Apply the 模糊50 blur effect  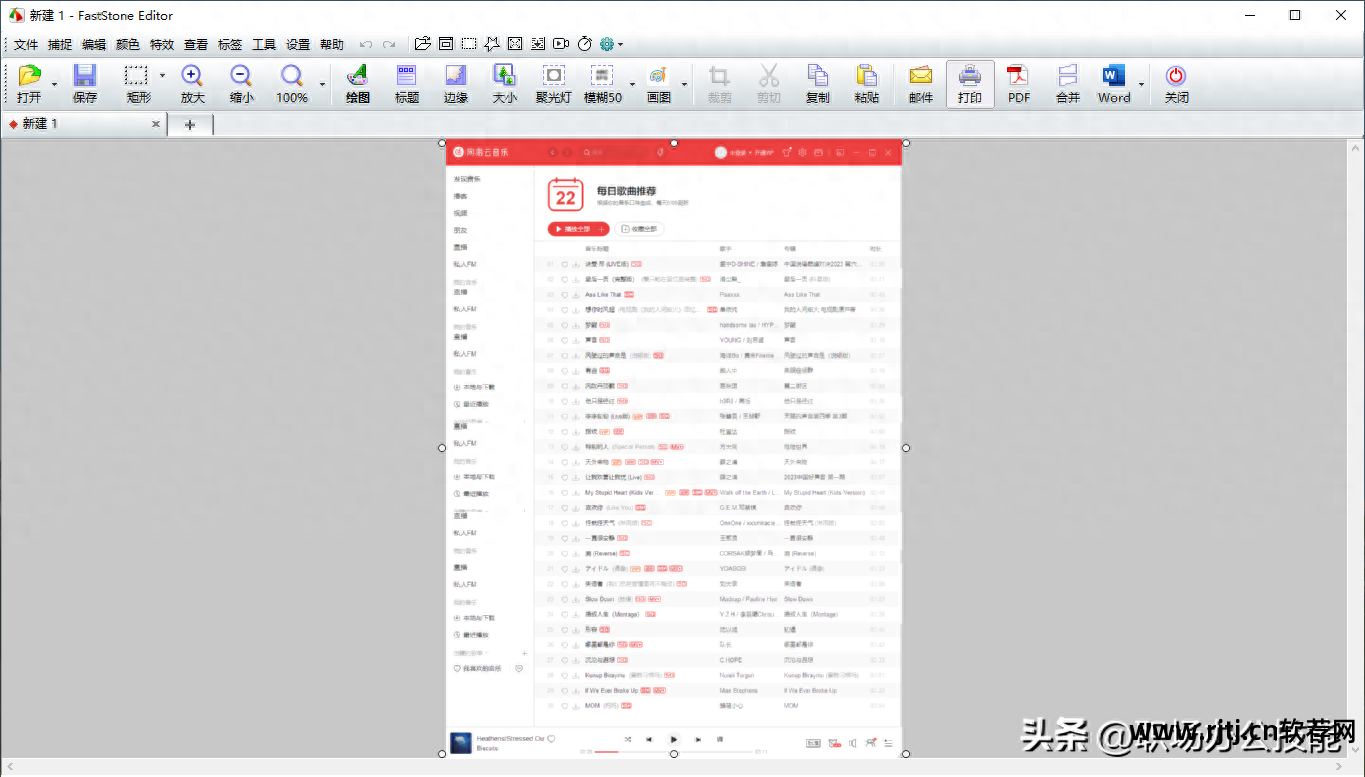click(x=601, y=80)
